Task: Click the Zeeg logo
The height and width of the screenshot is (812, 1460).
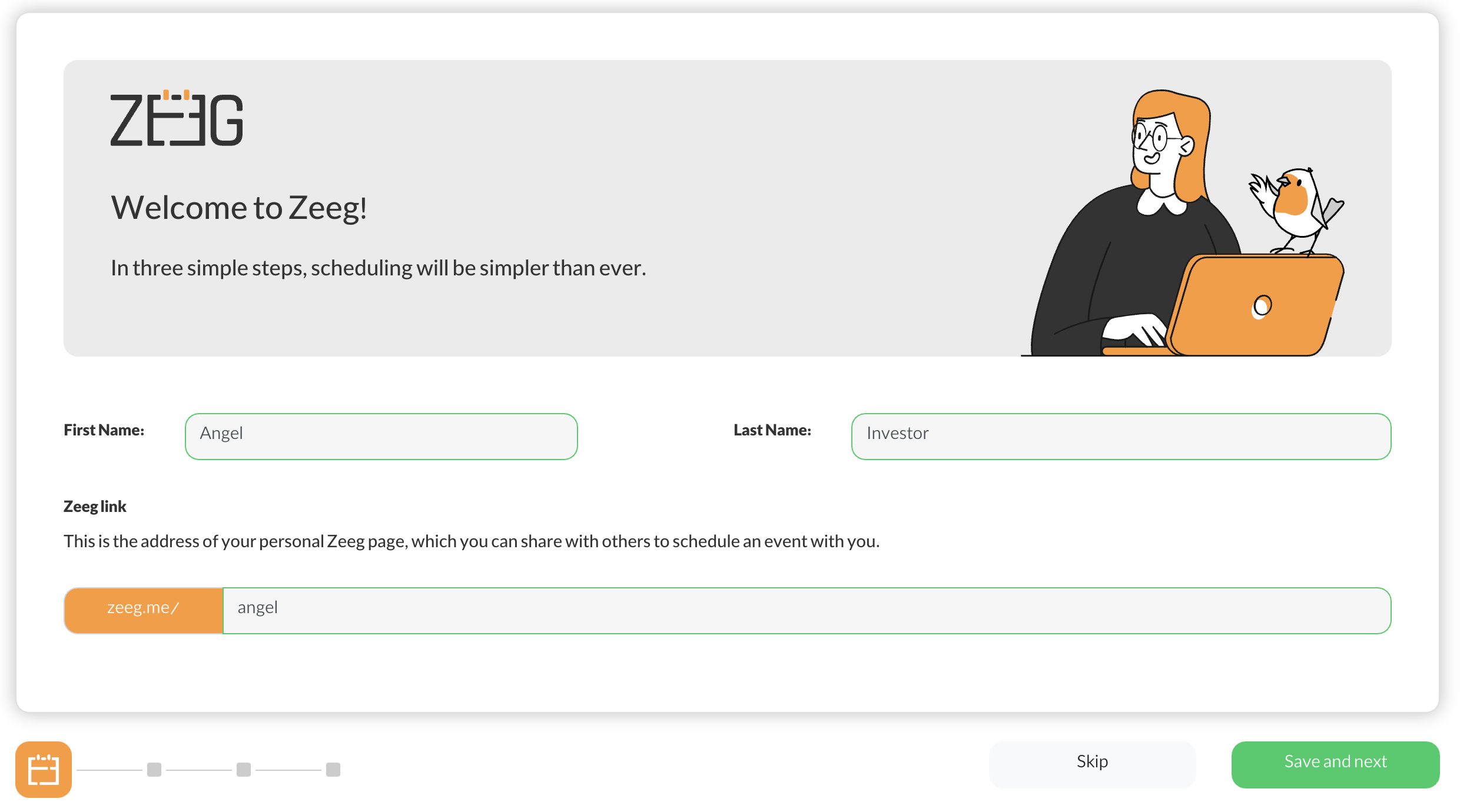Action: (x=176, y=119)
